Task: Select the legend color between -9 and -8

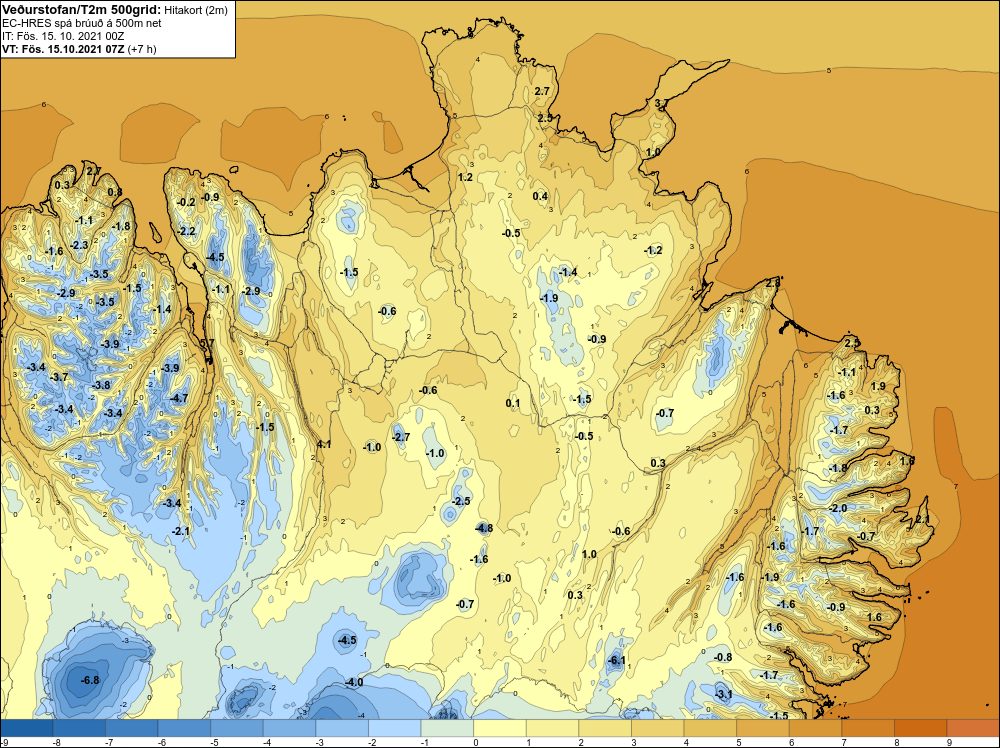Action: click(27, 728)
